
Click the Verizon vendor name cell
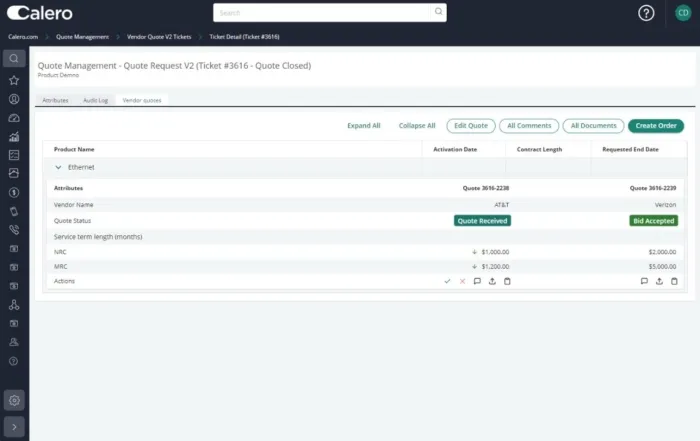[665, 205]
